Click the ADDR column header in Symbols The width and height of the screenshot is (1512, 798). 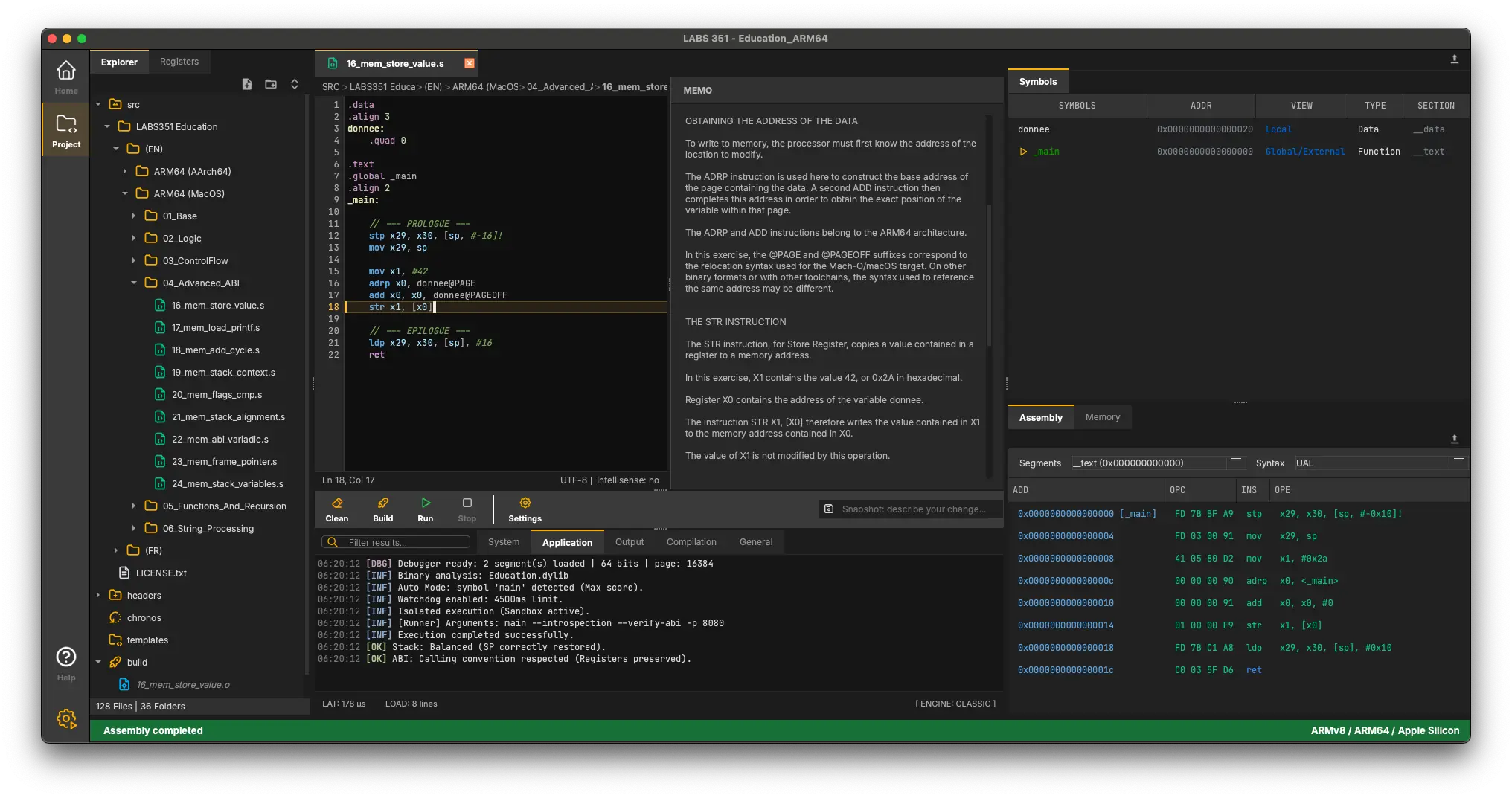[1201, 106]
